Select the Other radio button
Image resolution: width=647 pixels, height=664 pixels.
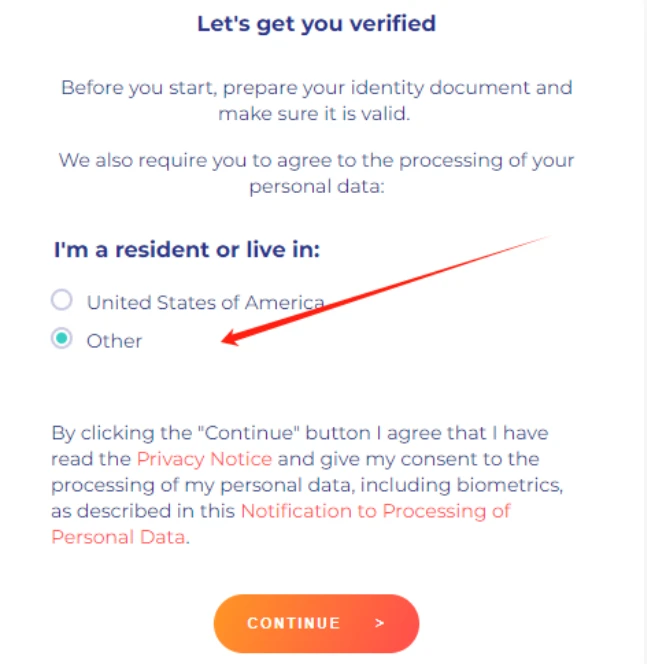[62, 340]
